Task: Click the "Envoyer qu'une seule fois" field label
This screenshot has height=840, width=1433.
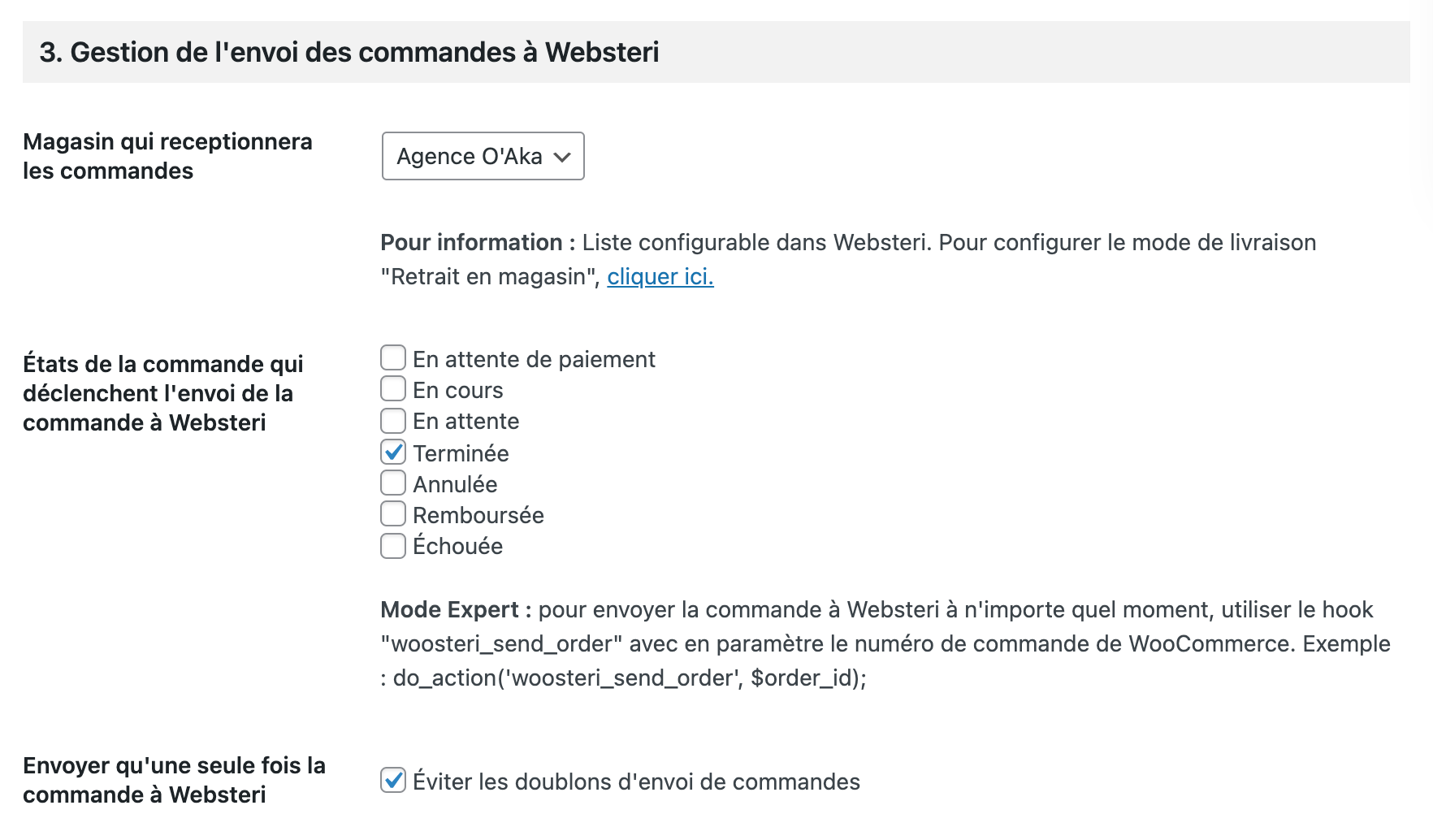Action: click(174, 780)
